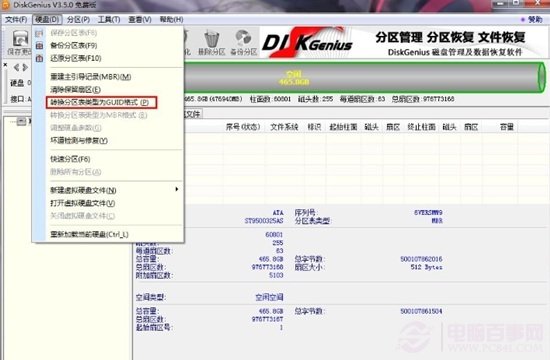
Task: Open the 帮助(H) menu
Action: point(171,19)
